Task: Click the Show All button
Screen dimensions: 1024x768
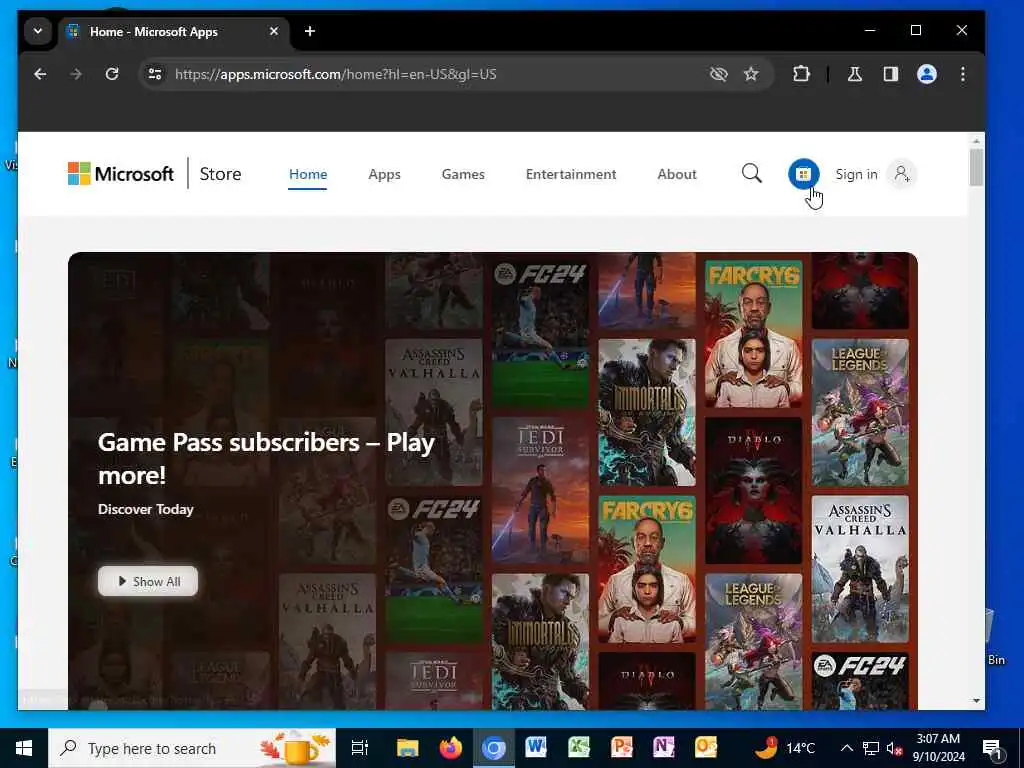Action: click(148, 581)
